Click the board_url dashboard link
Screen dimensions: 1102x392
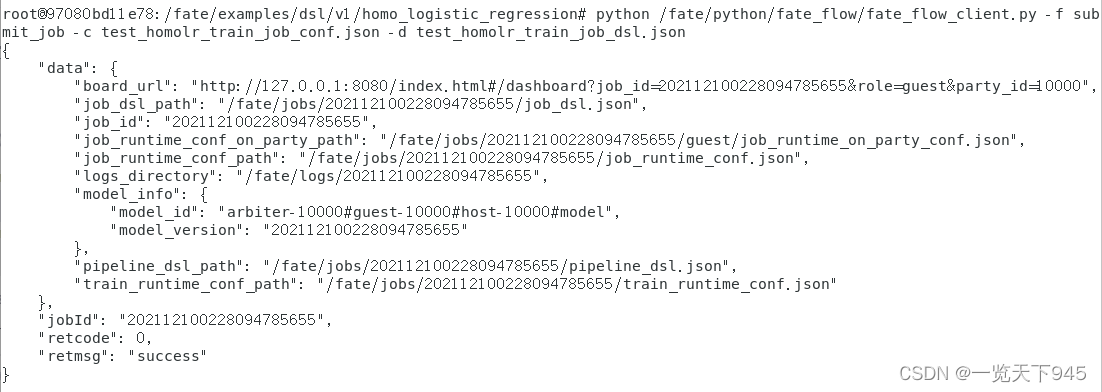[x=640, y=86]
